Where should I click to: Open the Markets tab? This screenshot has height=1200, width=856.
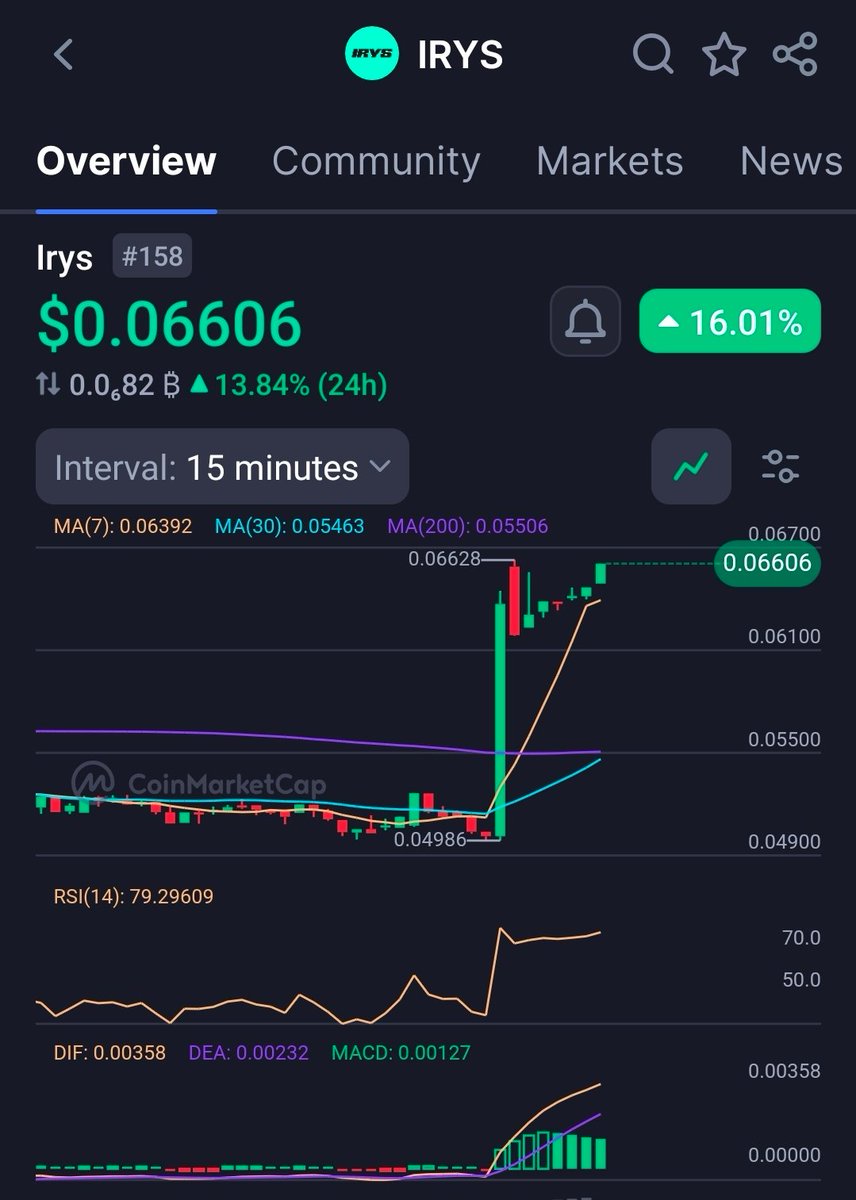(x=610, y=161)
